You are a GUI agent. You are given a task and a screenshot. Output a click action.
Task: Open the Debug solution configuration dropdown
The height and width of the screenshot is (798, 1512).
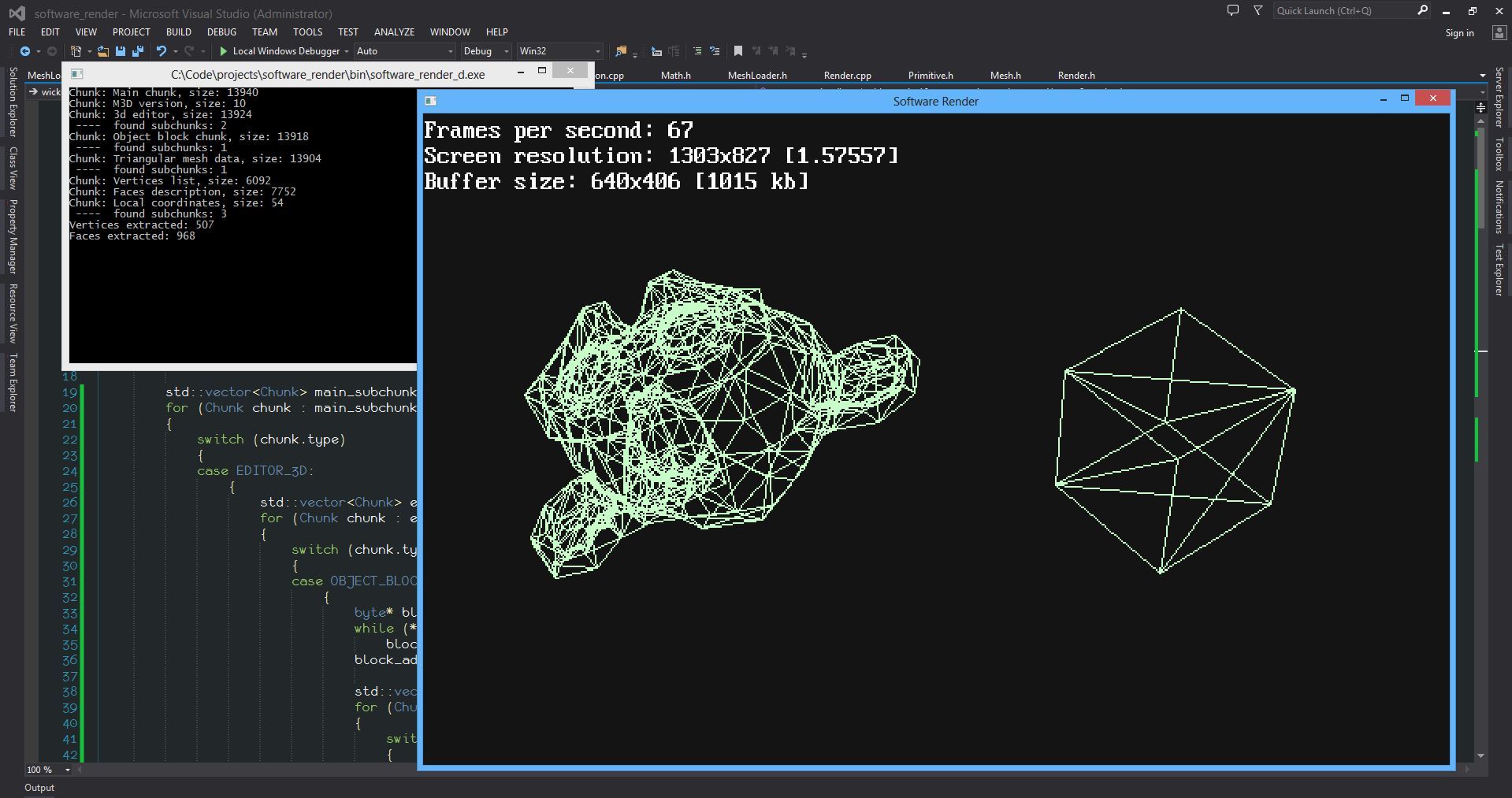(x=485, y=51)
